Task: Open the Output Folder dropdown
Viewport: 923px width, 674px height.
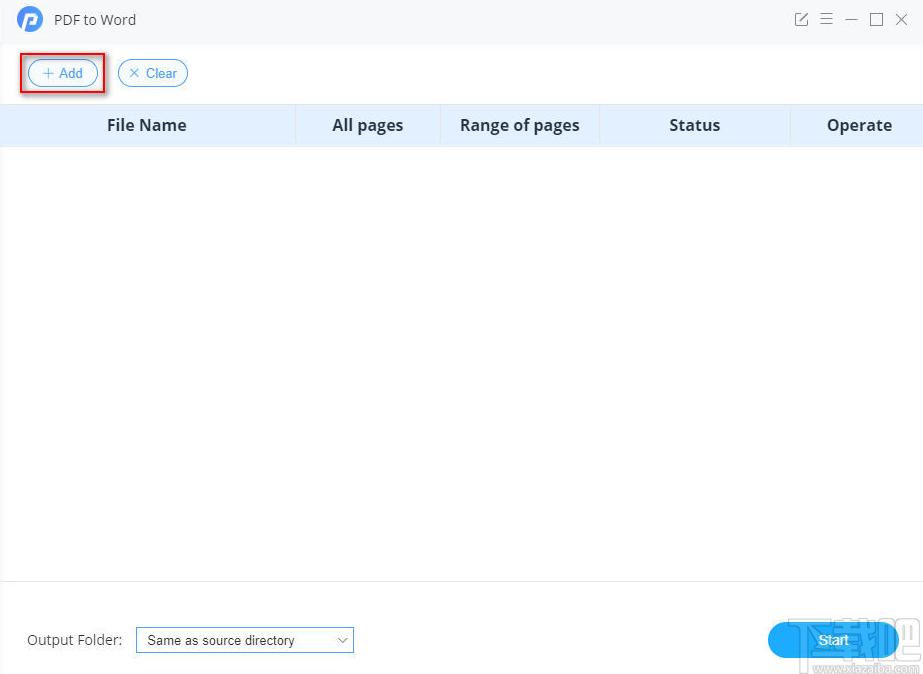Action: tap(245, 640)
